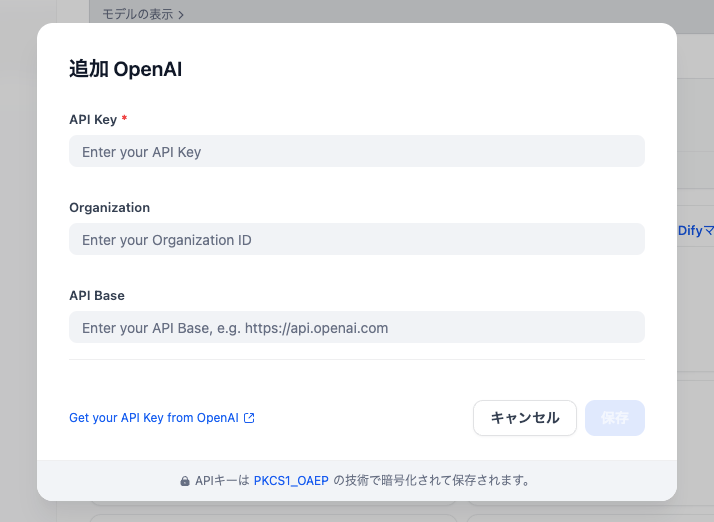This screenshot has width=714, height=522.
Task: Focus the Organization ID input field
Action: pos(357,239)
